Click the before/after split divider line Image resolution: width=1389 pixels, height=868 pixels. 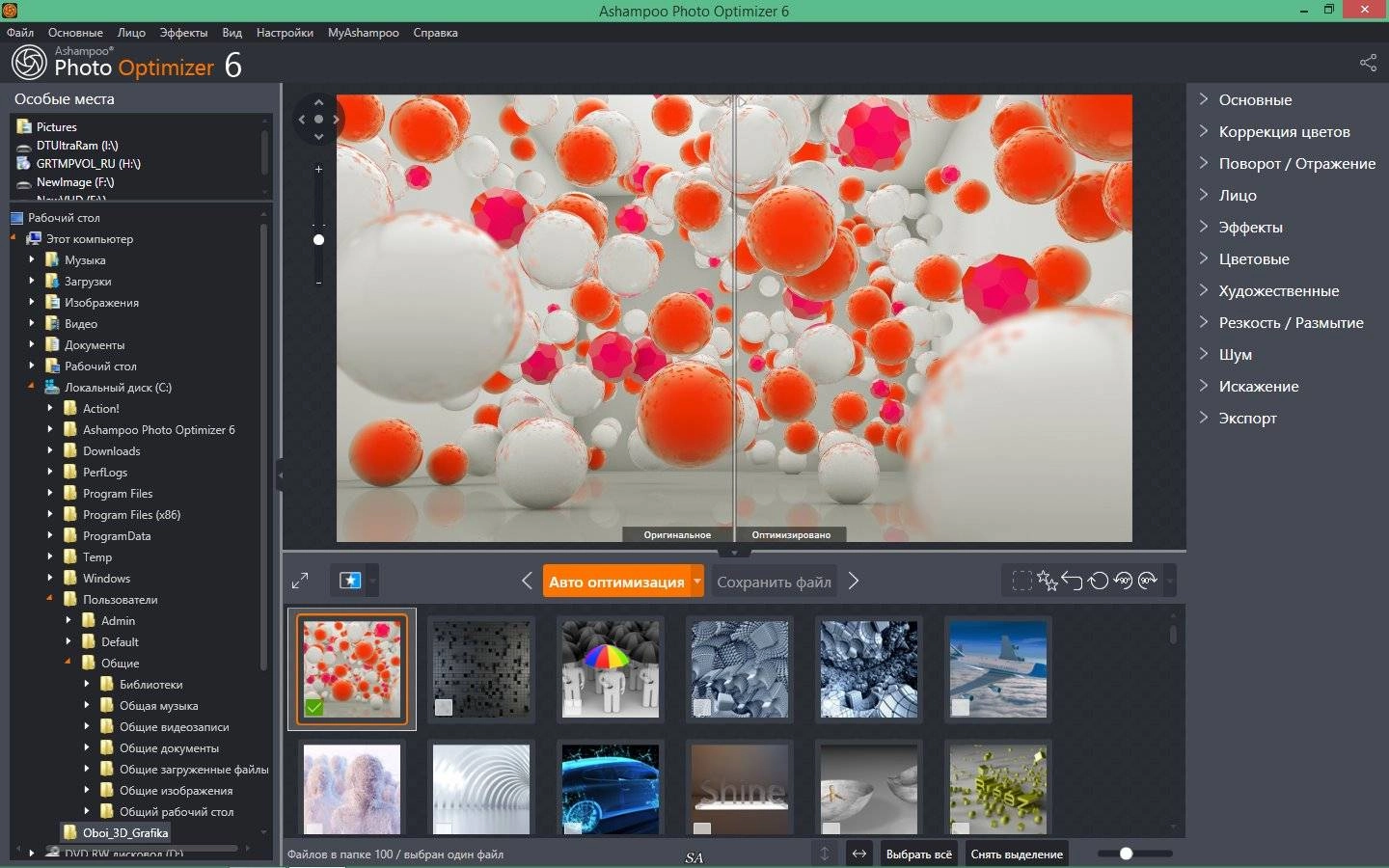[735, 318]
